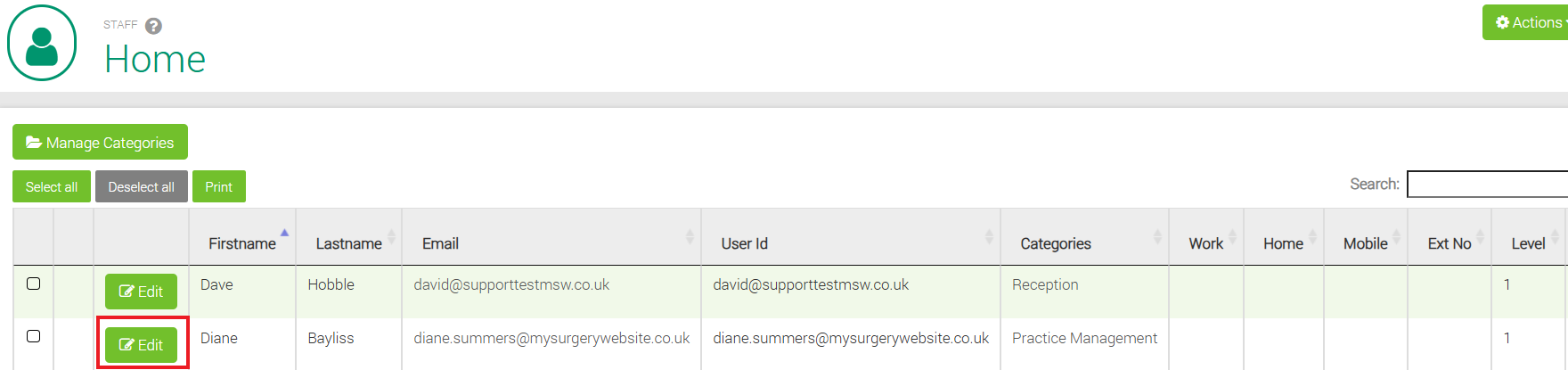The image size is (1568, 370).
Task: Tick the checkbox for Diane Bayliss
Action: coord(34,336)
